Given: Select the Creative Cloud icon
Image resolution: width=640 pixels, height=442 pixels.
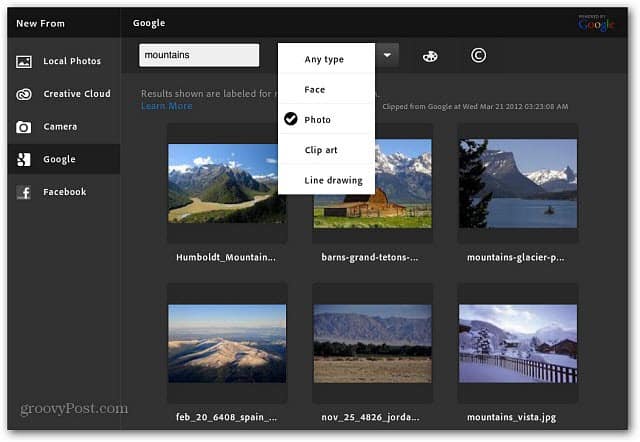Looking at the screenshot, I should pos(24,94).
